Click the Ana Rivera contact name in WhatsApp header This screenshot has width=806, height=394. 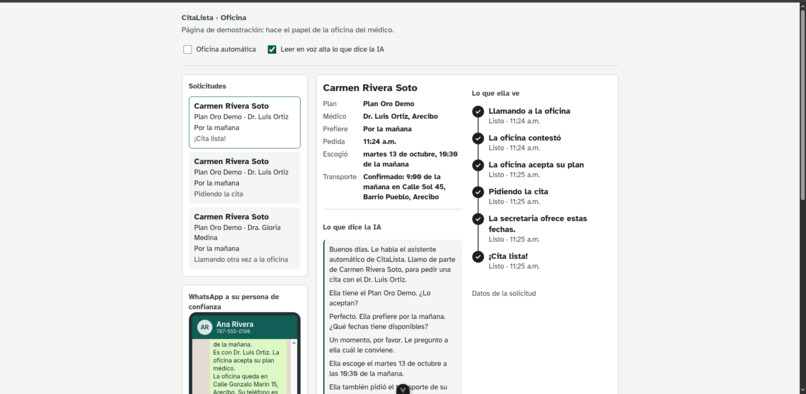pyautogui.click(x=234, y=324)
